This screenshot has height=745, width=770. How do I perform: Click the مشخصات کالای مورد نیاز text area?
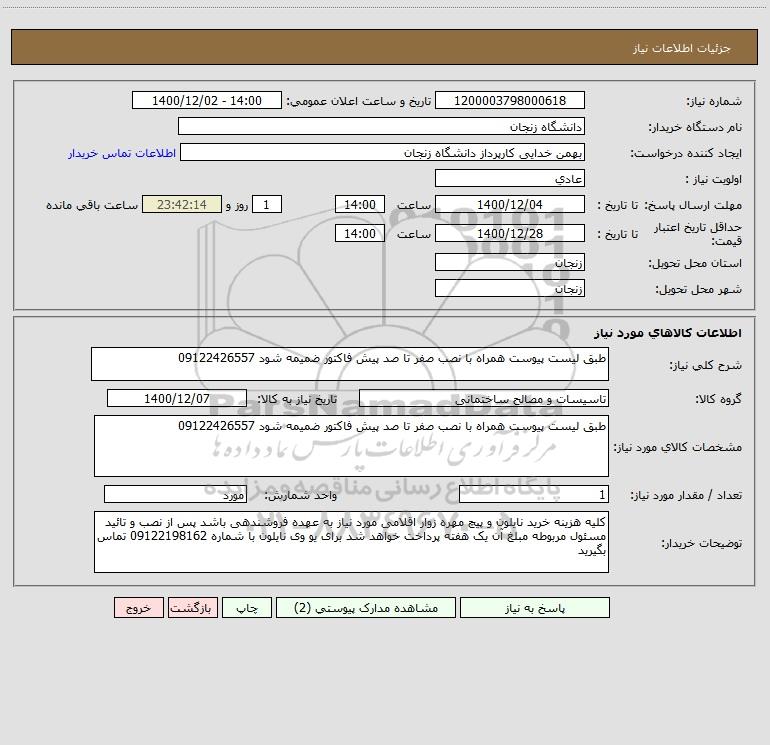point(351,446)
